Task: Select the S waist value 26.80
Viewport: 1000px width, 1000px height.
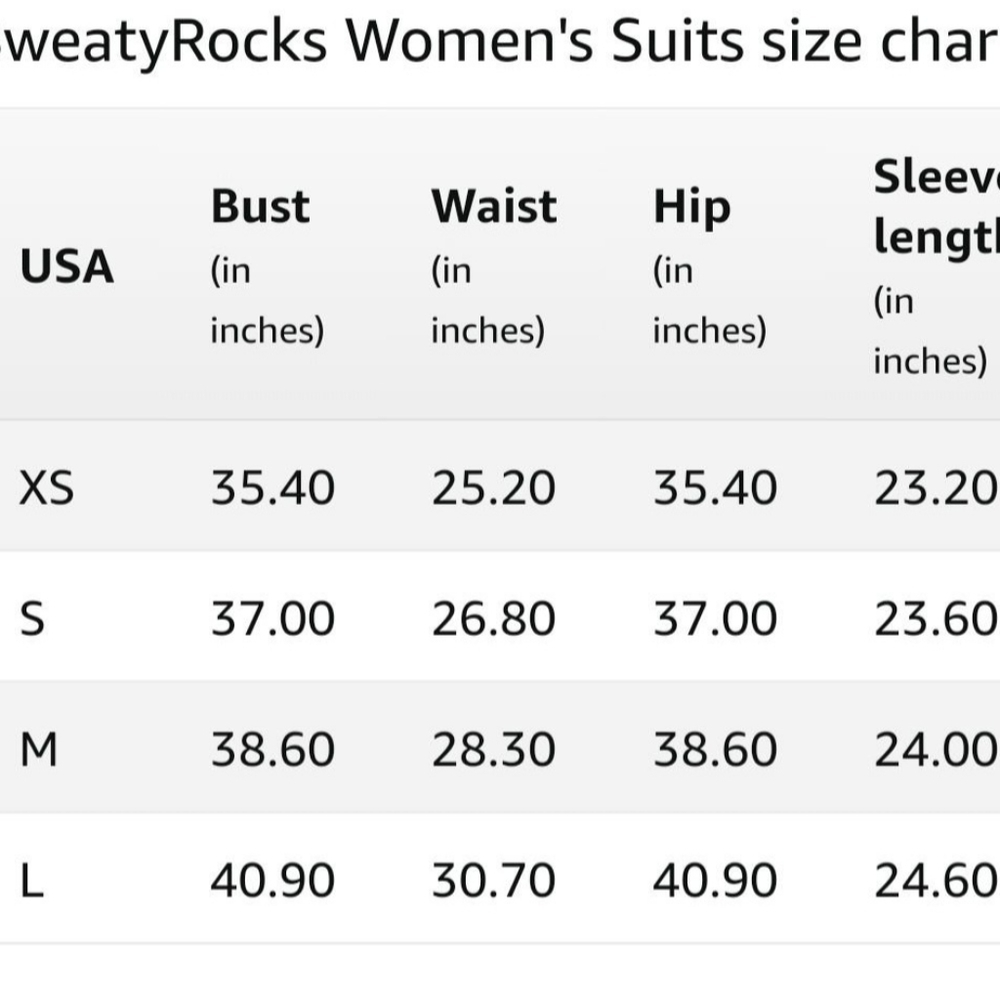Action: tap(493, 619)
